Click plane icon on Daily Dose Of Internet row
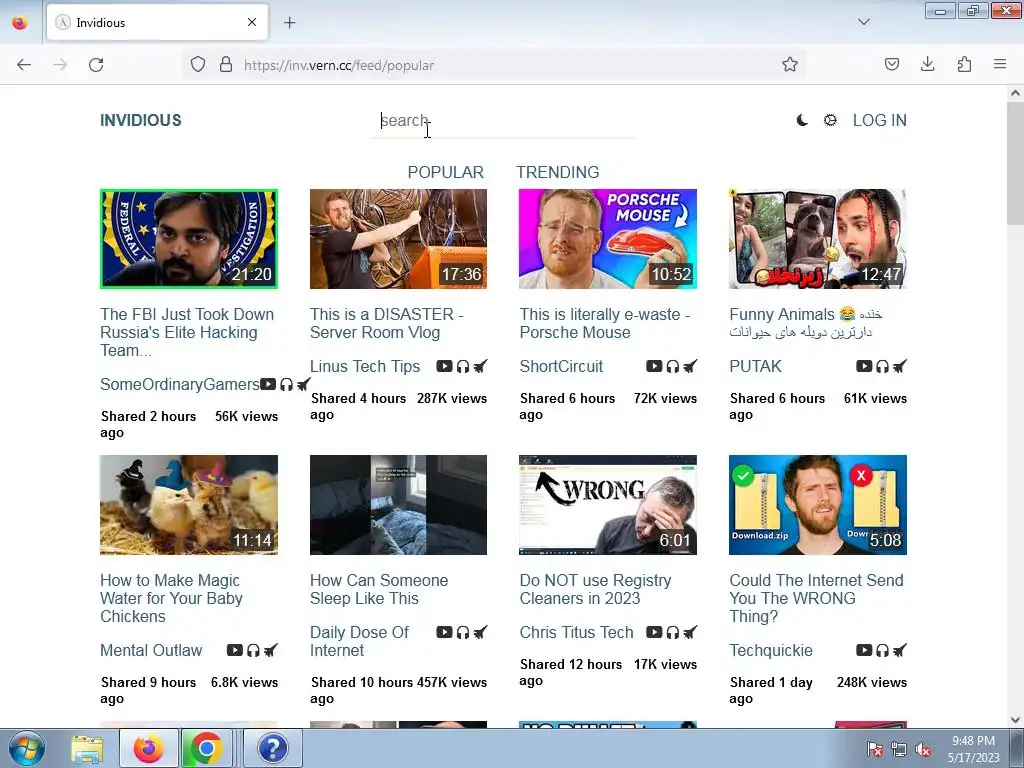 (x=481, y=632)
